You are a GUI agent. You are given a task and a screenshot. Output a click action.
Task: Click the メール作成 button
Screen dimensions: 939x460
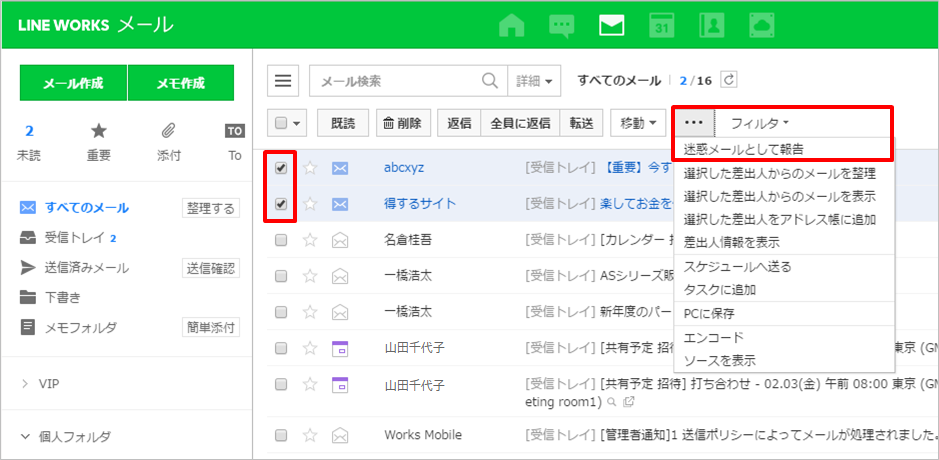point(72,83)
